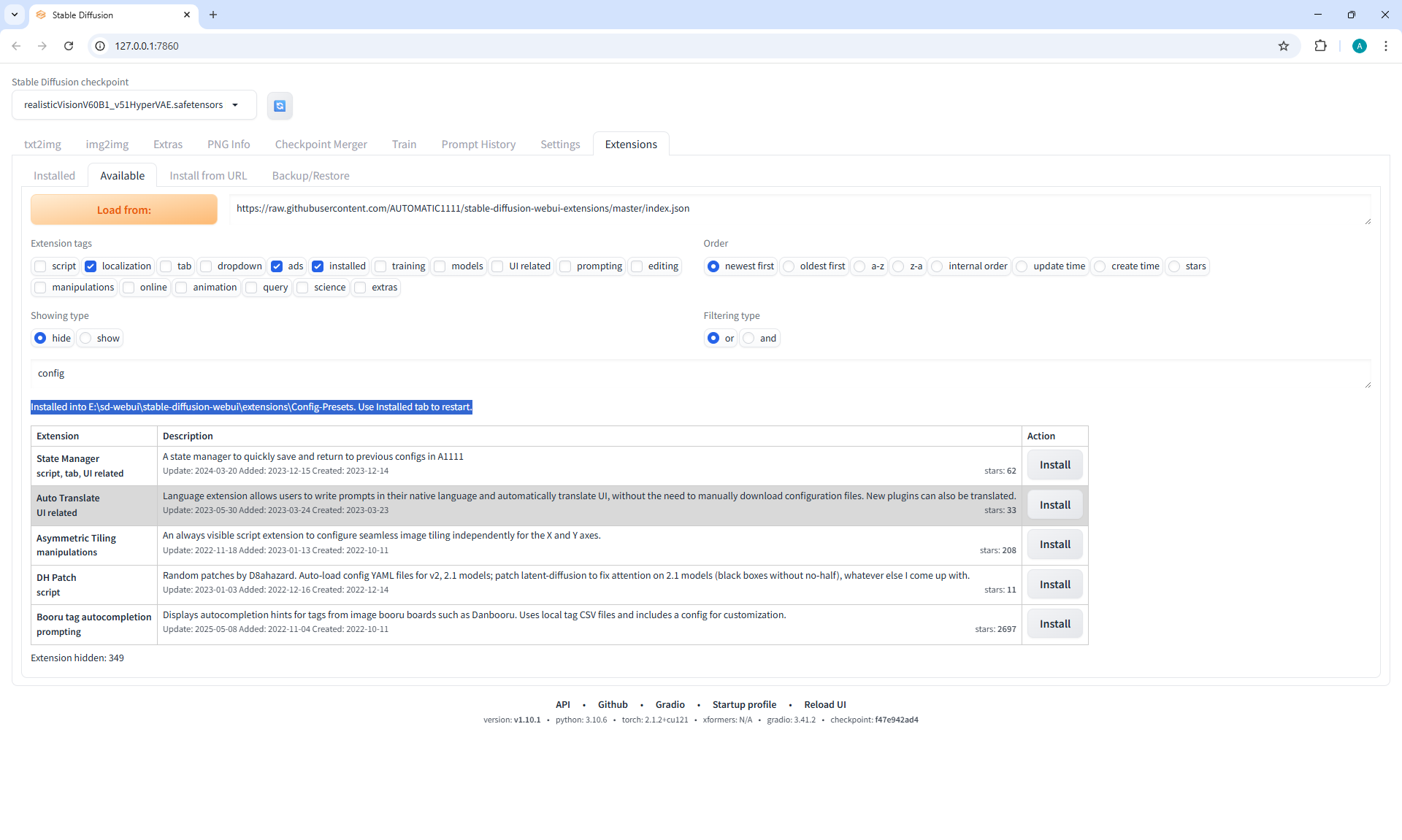This screenshot has width=1402, height=840.
Task: Click the site information icon in address bar
Action: (x=101, y=46)
